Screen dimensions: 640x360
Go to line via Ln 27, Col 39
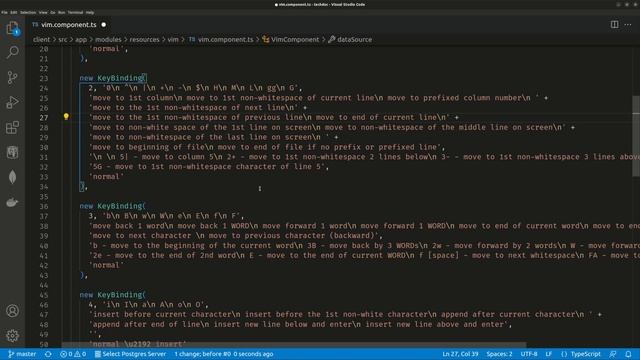(x=460, y=354)
